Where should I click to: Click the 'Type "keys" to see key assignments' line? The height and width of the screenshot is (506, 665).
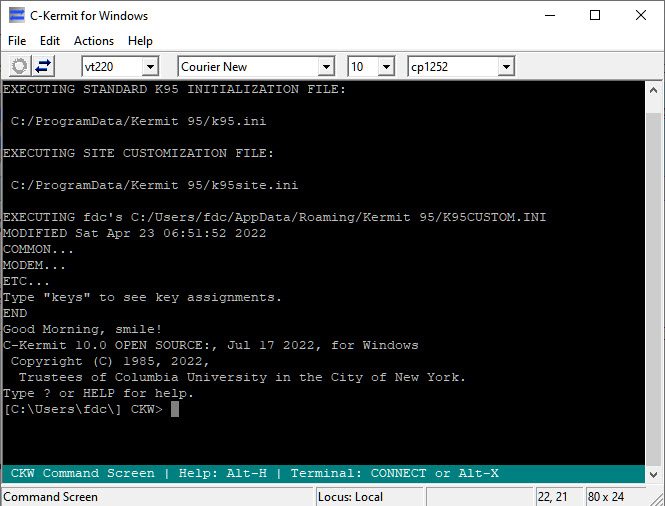tap(142, 297)
